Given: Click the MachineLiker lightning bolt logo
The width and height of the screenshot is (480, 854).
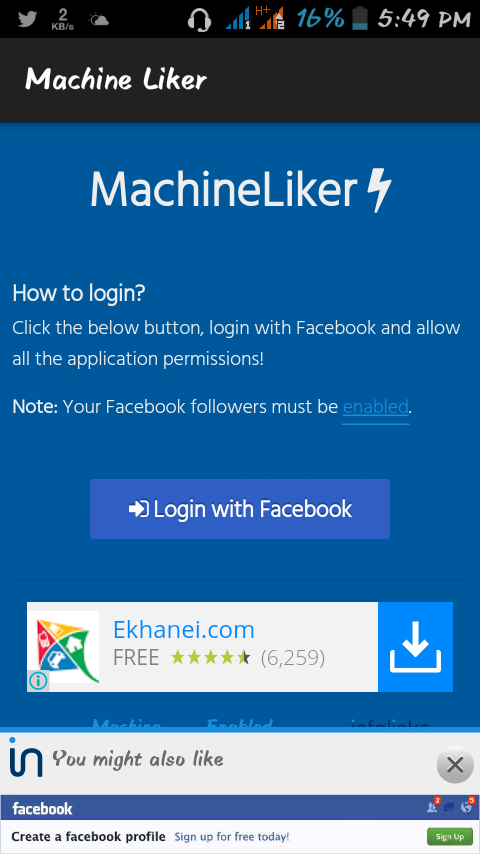Looking at the screenshot, I should (x=379, y=190).
